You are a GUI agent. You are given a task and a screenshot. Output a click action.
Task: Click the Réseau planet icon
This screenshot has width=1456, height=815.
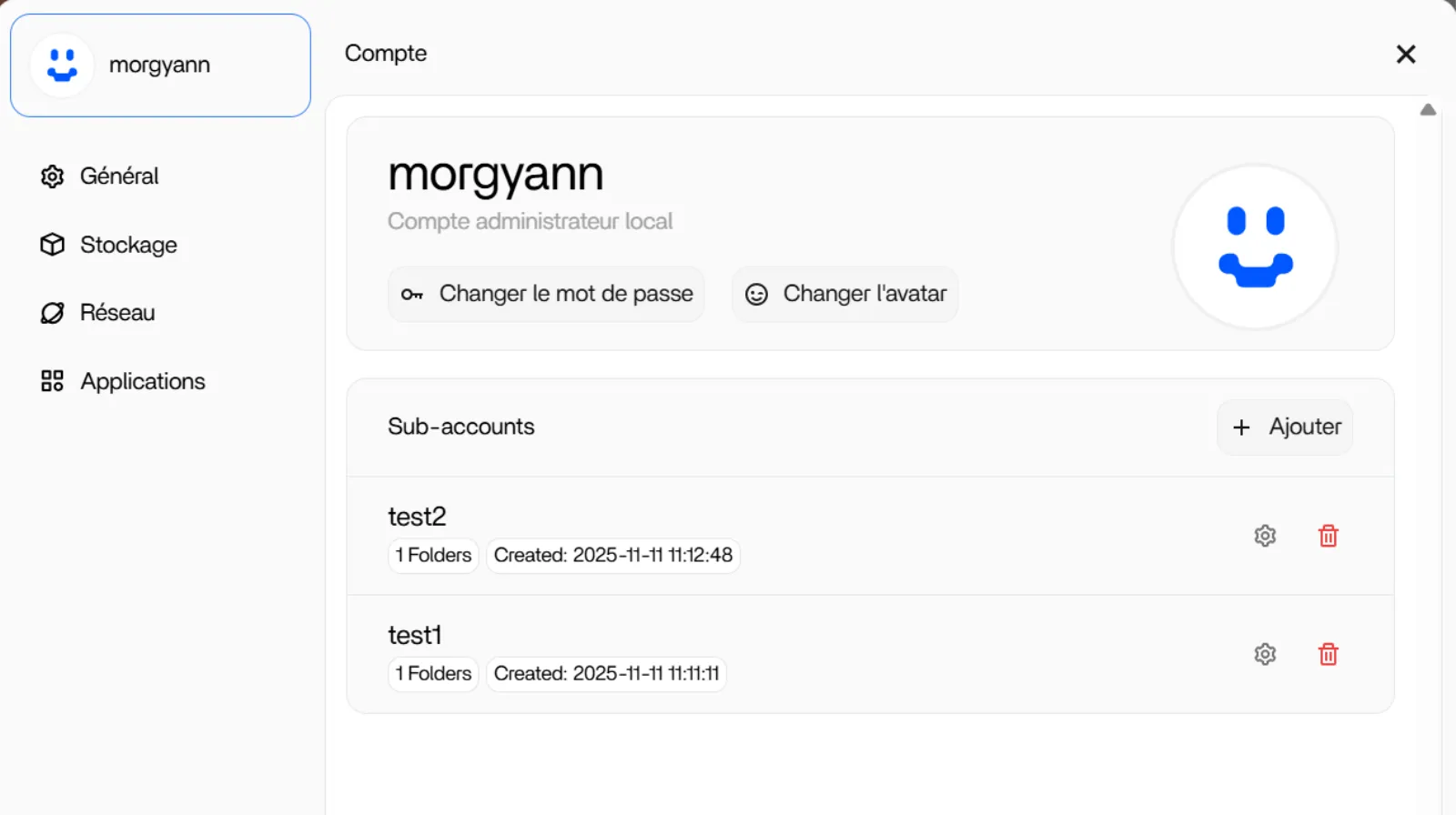(53, 313)
